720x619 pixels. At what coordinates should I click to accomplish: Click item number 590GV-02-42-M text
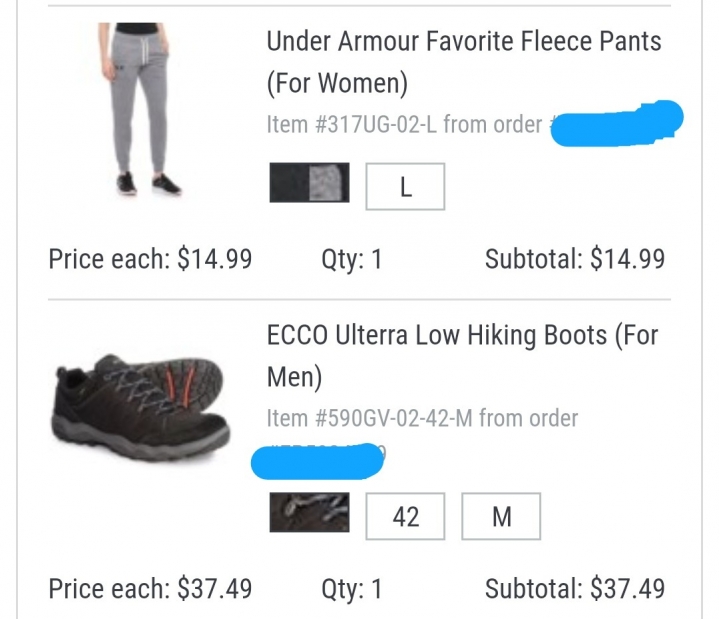coord(370,418)
